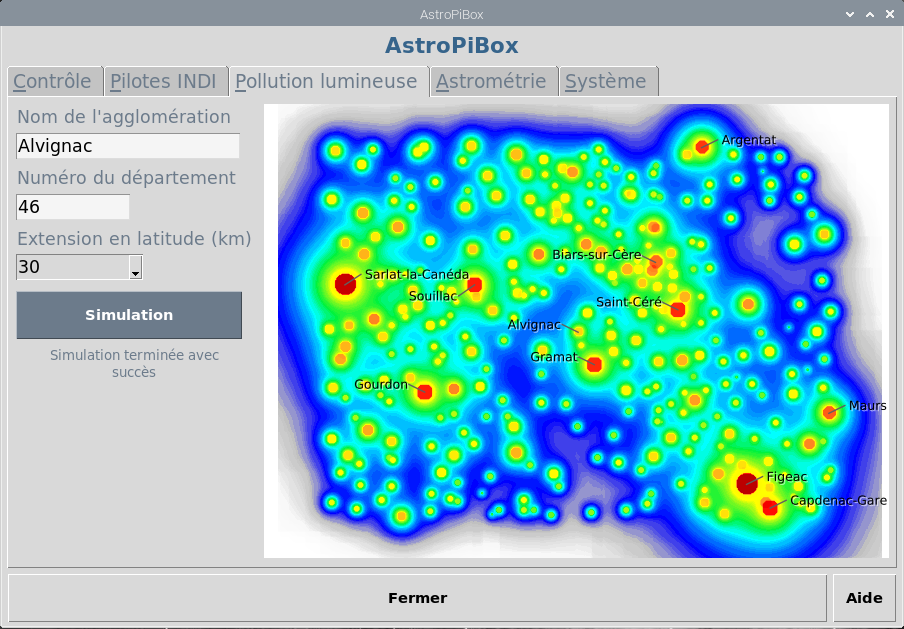Open the Astrométrie tab
The height and width of the screenshot is (629, 904).
point(491,82)
